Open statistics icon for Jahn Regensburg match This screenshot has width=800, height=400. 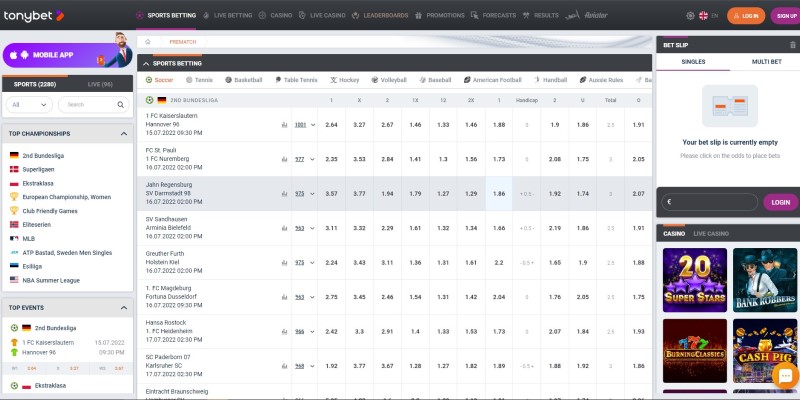click(x=284, y=194)
